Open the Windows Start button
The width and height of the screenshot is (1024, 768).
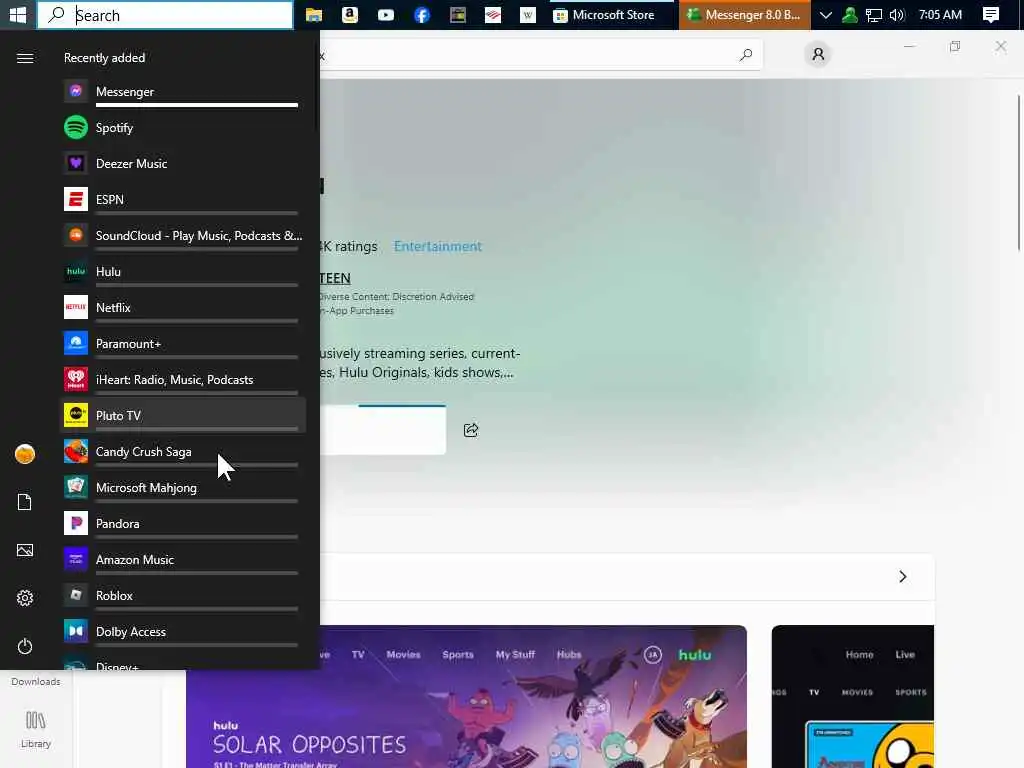pyautogui.click(x=18, y=14)
